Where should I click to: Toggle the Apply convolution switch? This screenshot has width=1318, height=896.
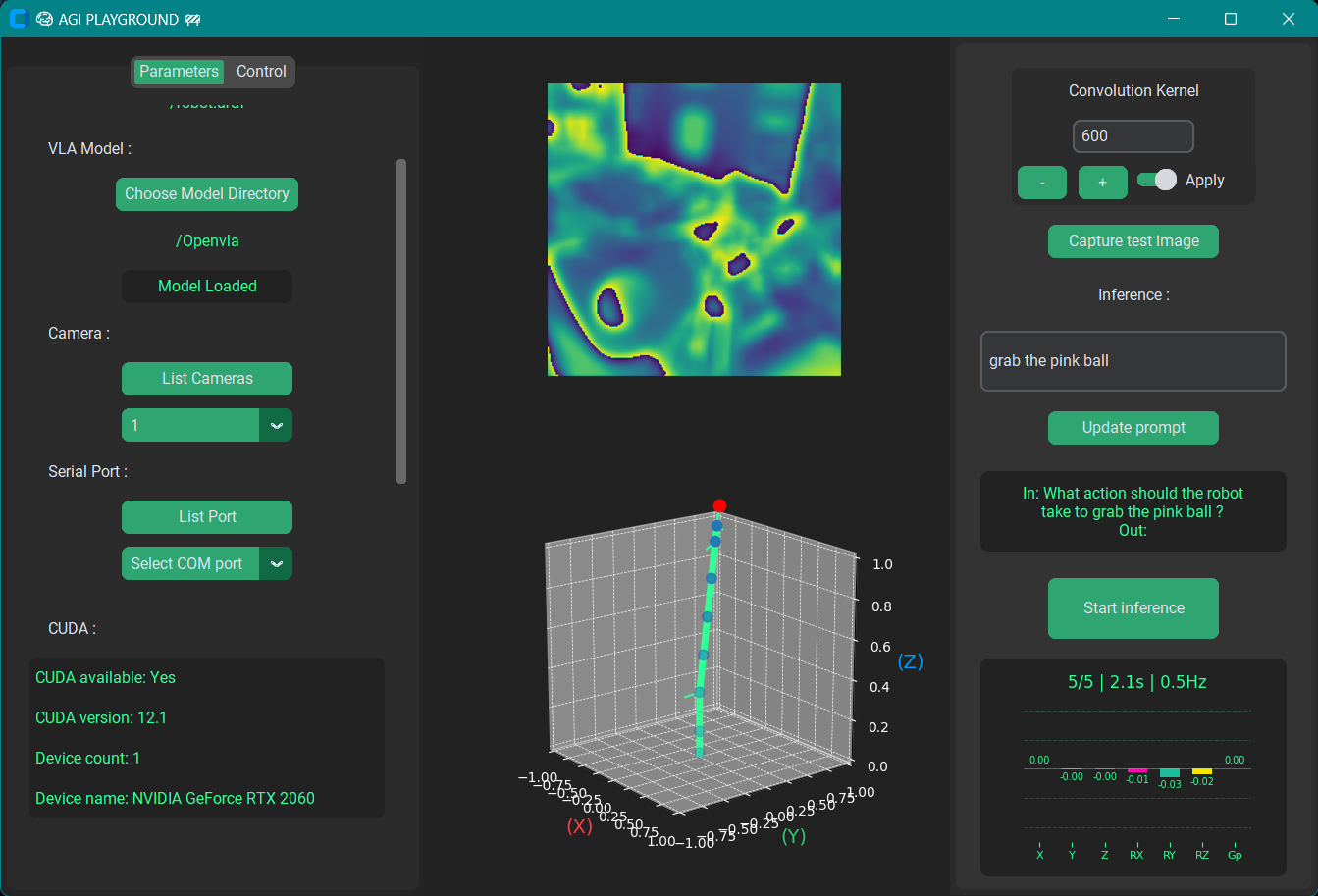[1156, 180]
